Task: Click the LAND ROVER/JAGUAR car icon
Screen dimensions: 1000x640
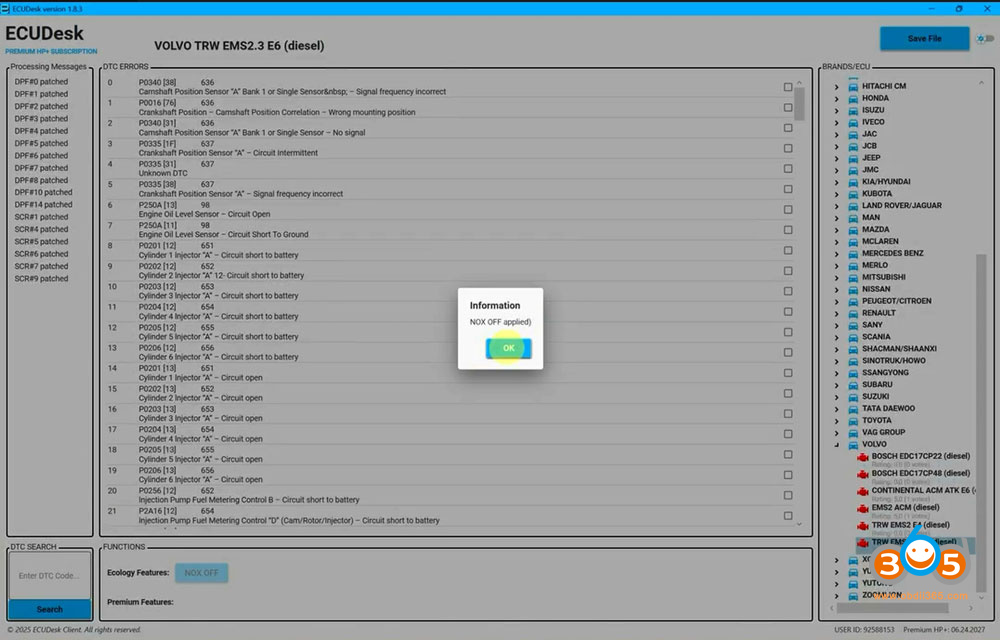Action: (x=852, y=205)
